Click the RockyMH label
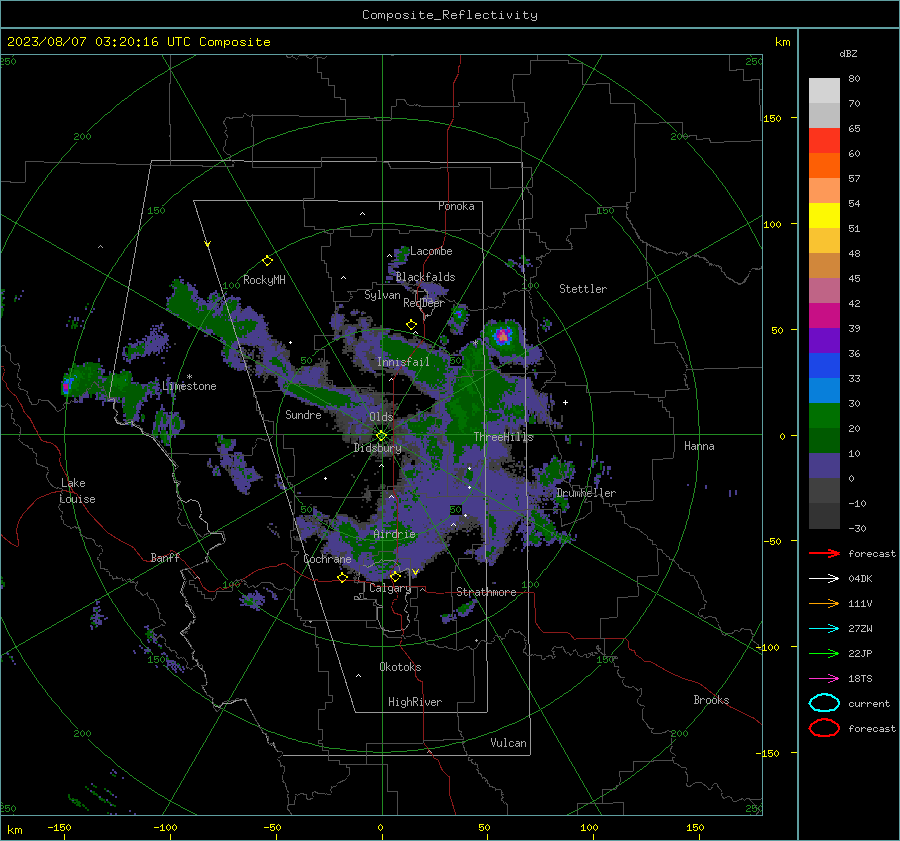This screenshot has height=841, width=900. (264, 280)
